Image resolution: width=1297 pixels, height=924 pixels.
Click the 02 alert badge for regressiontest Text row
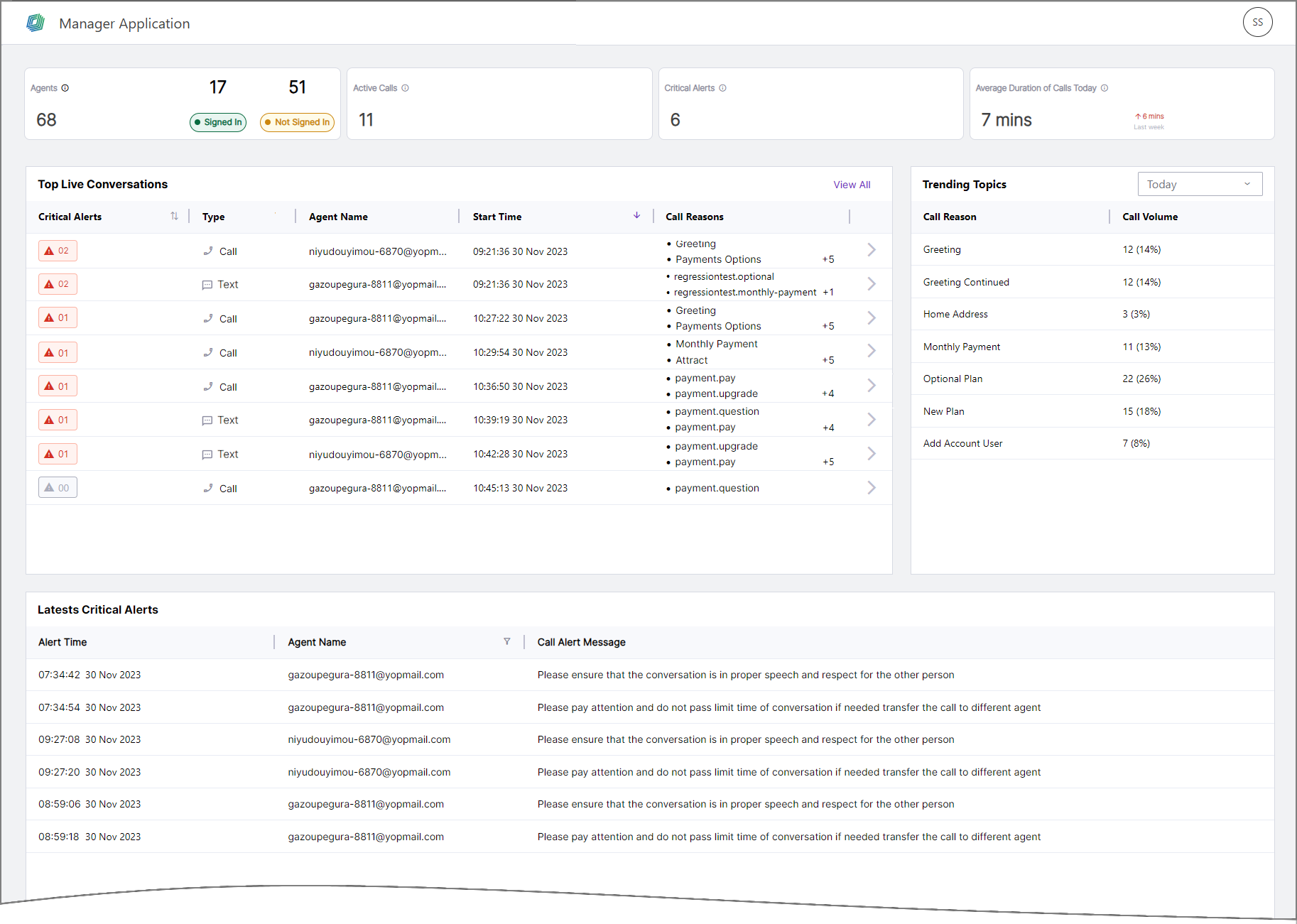[x=58, y=284]
